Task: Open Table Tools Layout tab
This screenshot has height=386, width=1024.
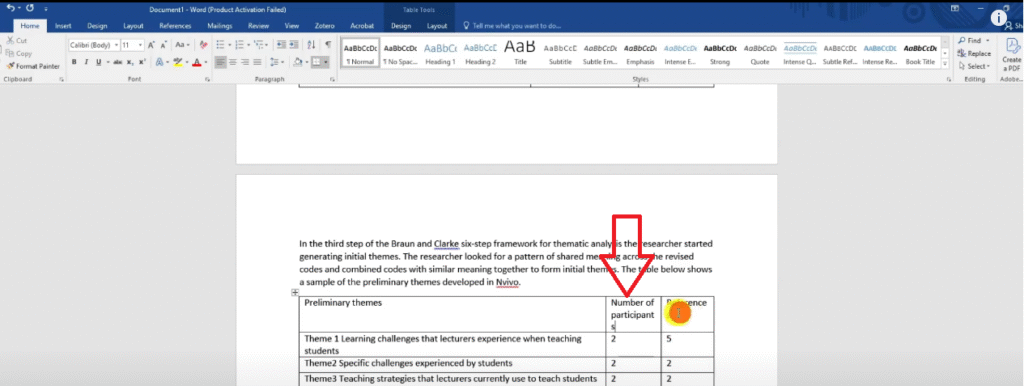Action: (x=437, y=26)
